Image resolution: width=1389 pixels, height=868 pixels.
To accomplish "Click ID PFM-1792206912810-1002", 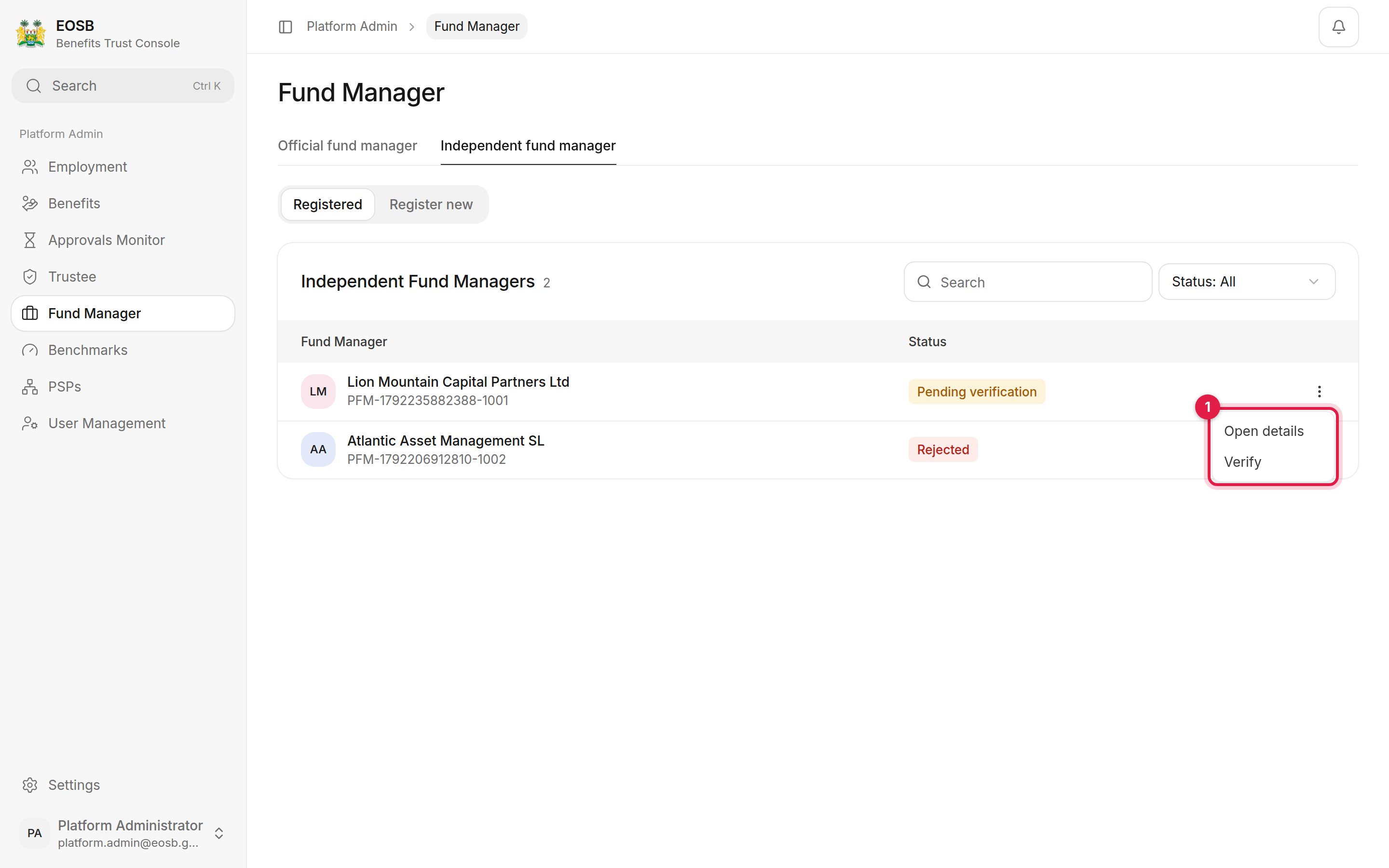I will (426, 459).
